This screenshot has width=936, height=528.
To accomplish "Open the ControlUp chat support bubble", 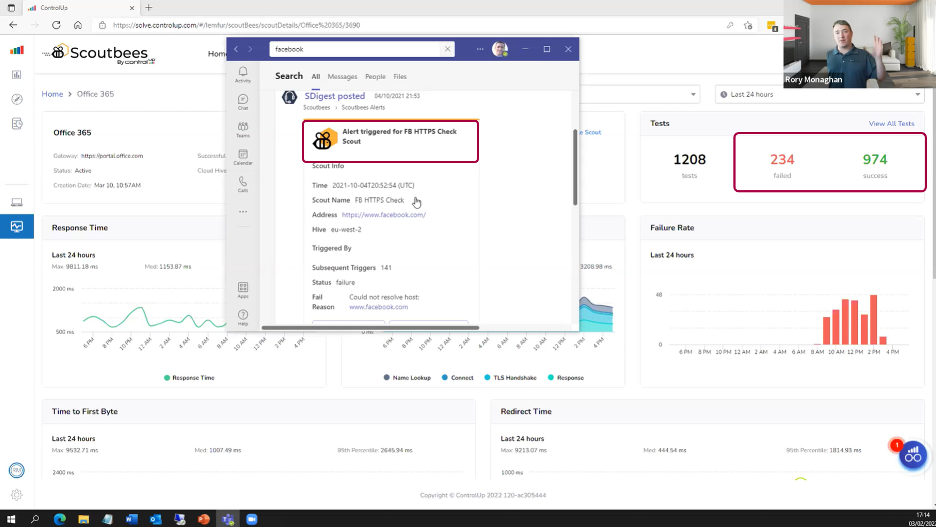I will click(x=913, y=456).
